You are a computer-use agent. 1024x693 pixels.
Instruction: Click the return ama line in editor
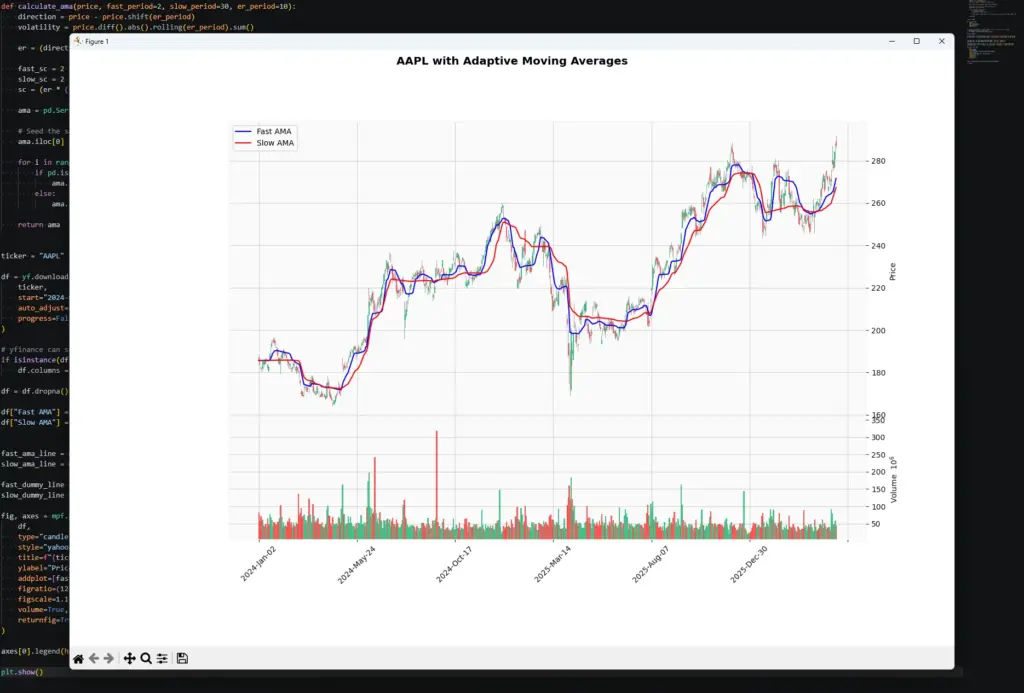[39, 225]
